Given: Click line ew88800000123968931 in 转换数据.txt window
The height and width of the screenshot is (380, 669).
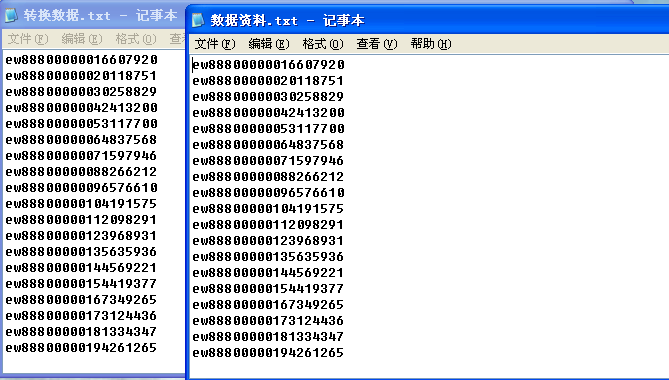Looking at the screenshot, I should pyautogui.click(x=81, y=236).
